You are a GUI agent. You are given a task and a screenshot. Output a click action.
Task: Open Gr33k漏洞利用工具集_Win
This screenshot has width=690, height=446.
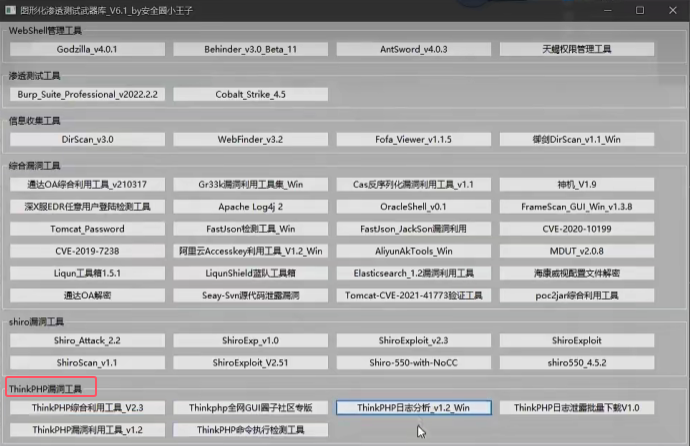[x=250, y=184]
